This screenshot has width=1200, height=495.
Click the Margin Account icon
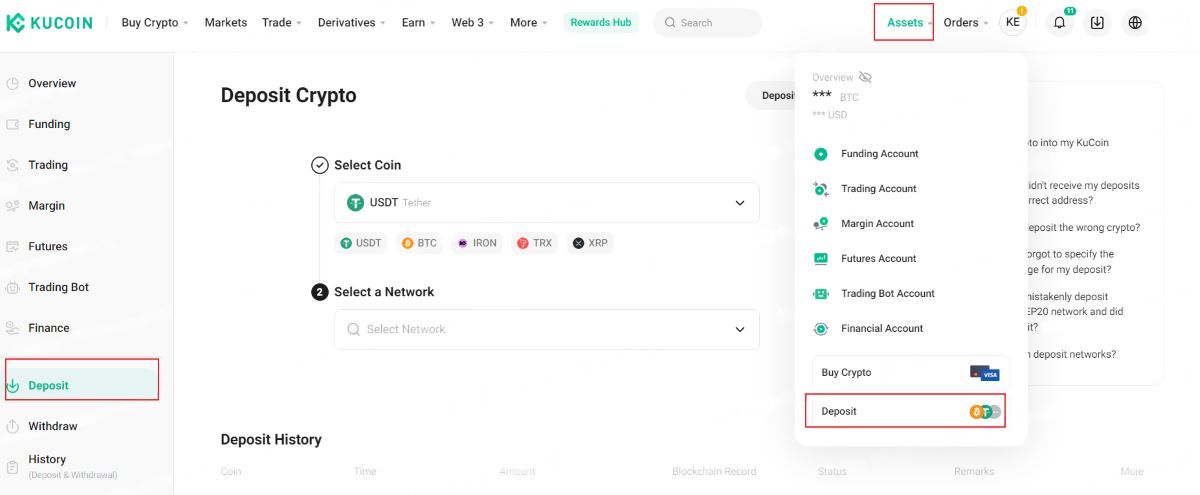pyautogui.click(x=821, y=224)
